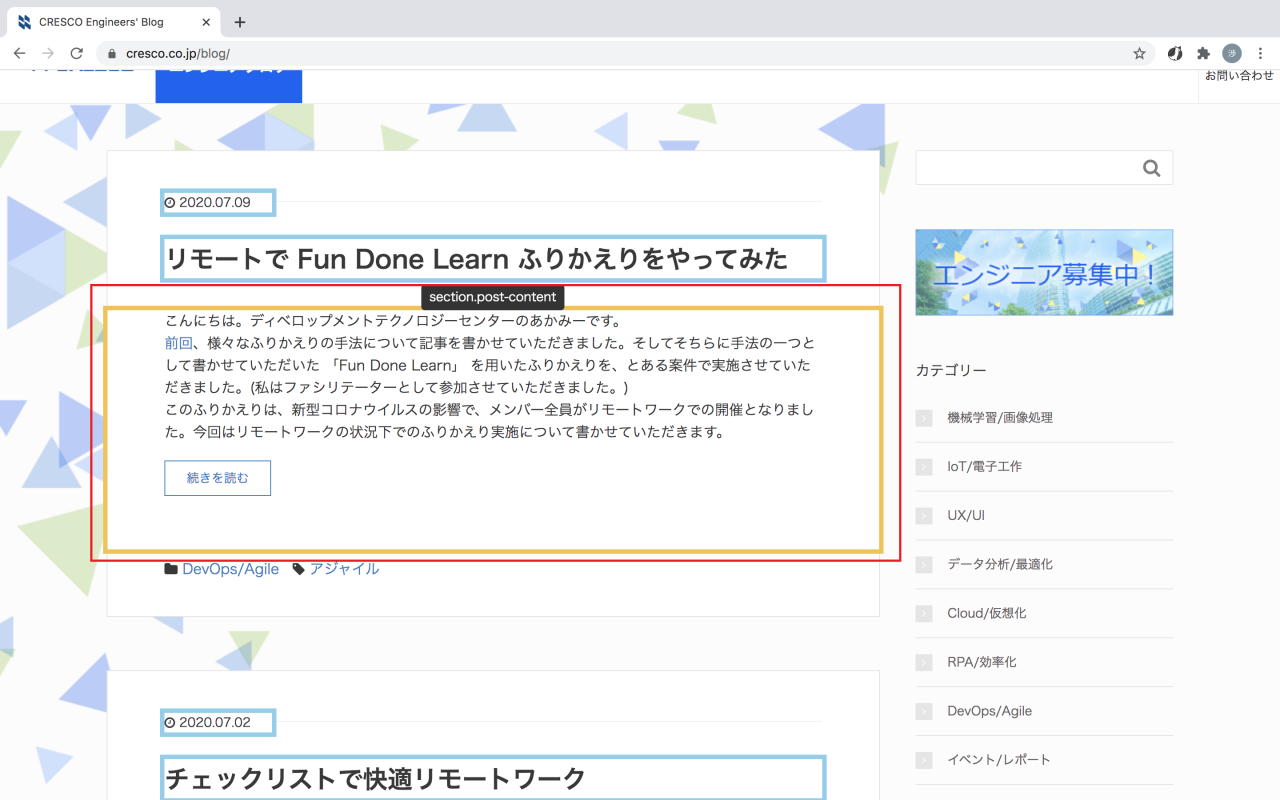Open the Chrome profile avatar
1280x800 pixels.
[1232, 54]
